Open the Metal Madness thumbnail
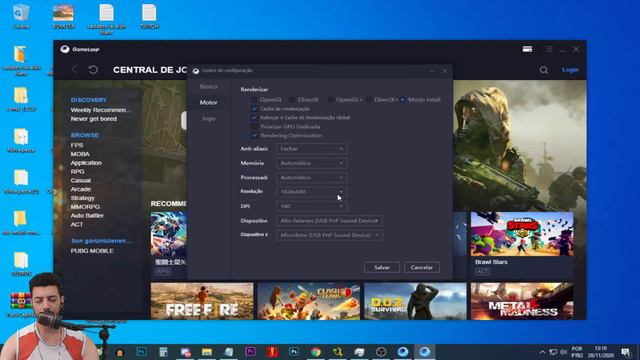 point(522,301)
